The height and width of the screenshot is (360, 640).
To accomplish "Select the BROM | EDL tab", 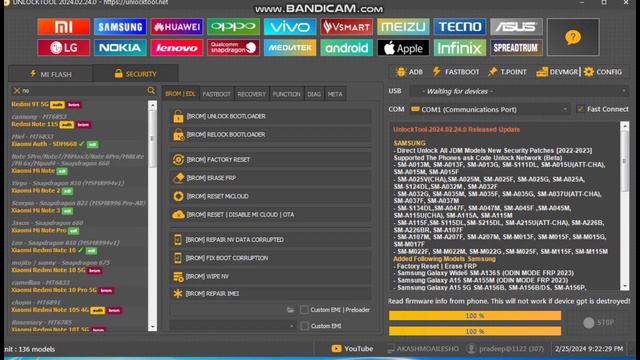I will [x=180, y=94].
